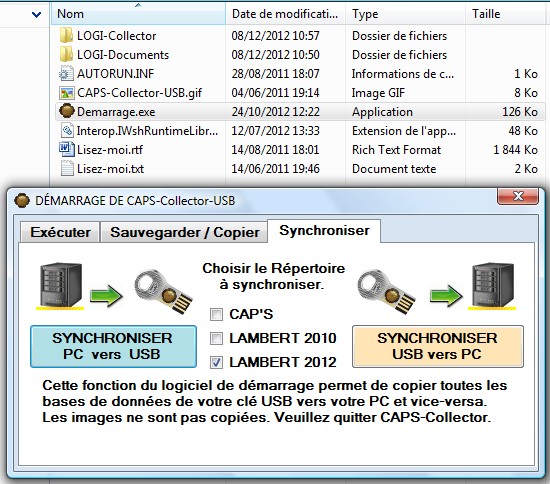
Task: Select the Interop.IWshRuntimeLibr... file name
Action: click(x=147, y=131)
